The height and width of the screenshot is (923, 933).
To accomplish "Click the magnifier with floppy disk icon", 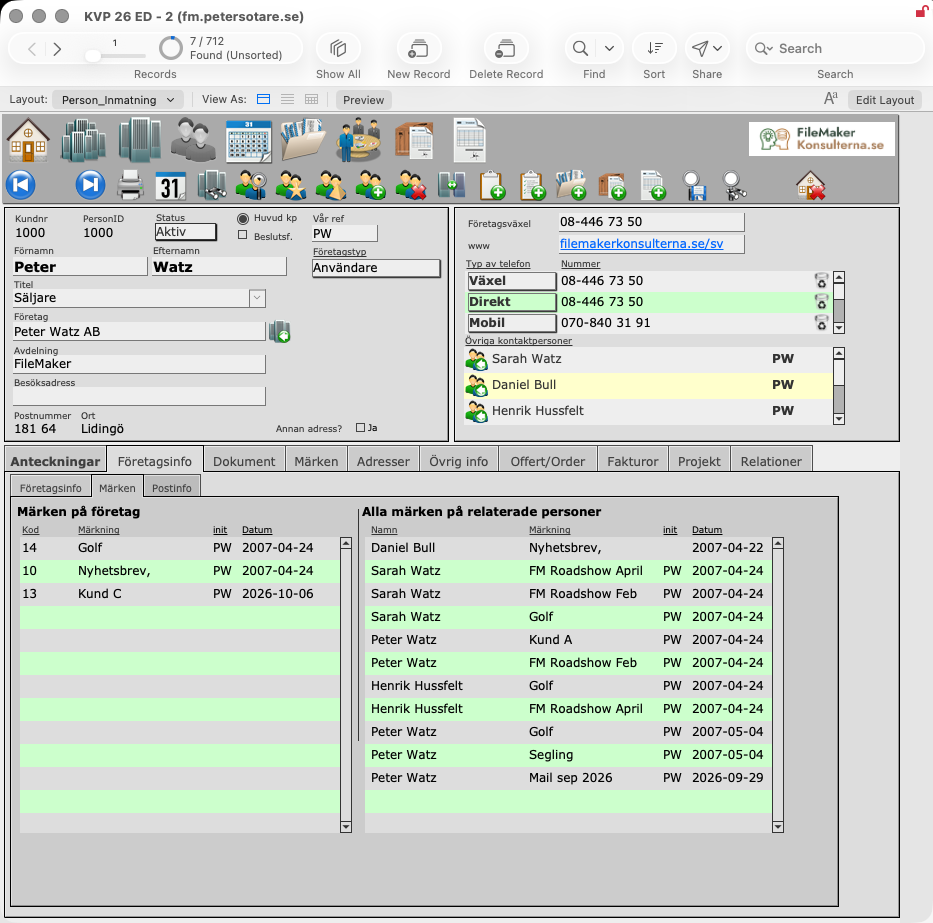I will pyautogui.click(x=694, y=186).
